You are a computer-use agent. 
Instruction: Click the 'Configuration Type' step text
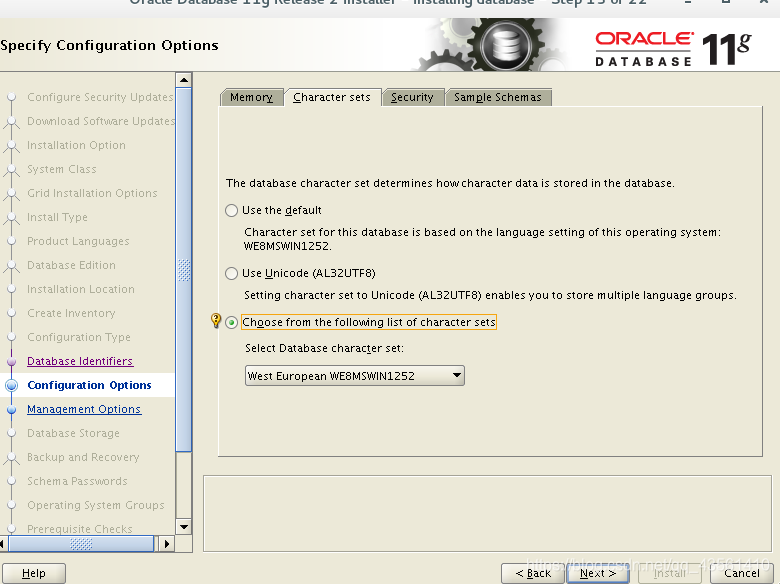tap(79, 337)
